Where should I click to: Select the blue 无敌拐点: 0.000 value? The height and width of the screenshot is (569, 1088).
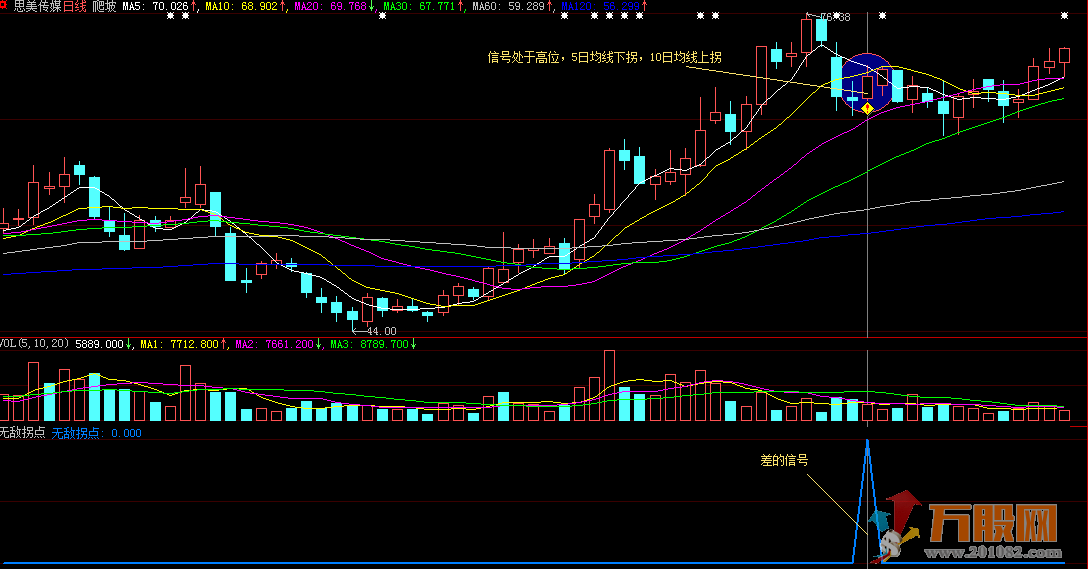point(96,432)
